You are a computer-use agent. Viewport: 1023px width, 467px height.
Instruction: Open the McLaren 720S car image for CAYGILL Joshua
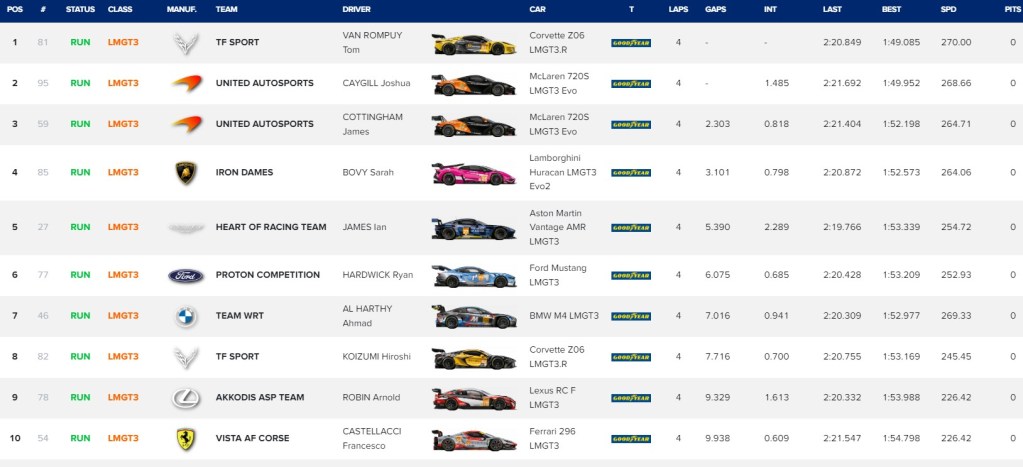click(474, 85)
